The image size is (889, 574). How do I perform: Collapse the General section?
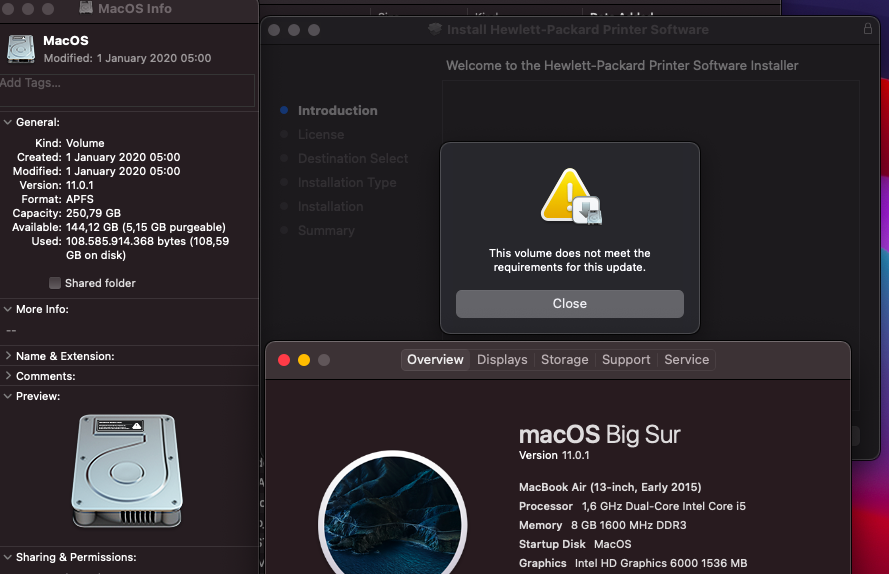8,122
